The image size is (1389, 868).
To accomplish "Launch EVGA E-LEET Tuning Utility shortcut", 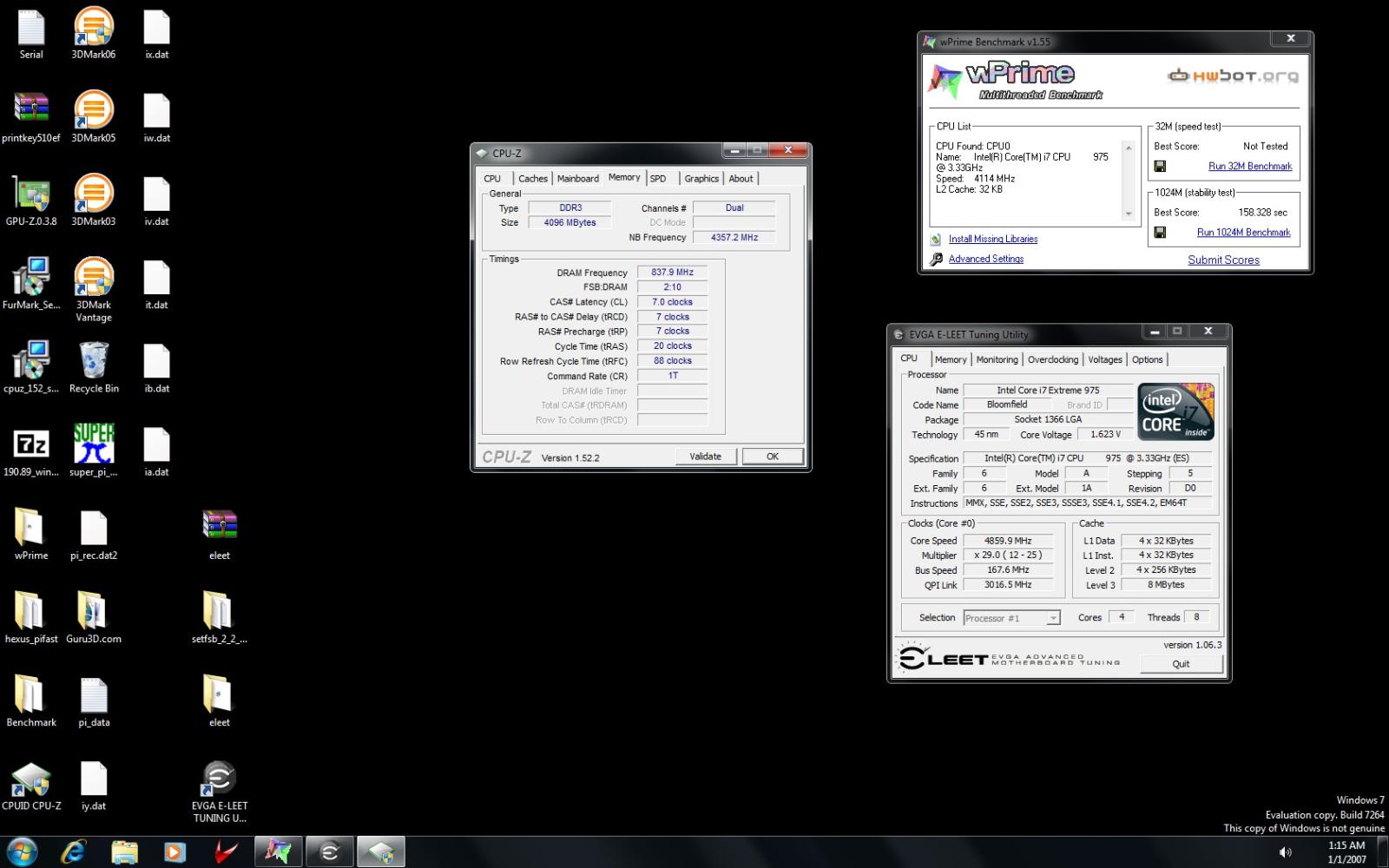I will click(220, 792).
